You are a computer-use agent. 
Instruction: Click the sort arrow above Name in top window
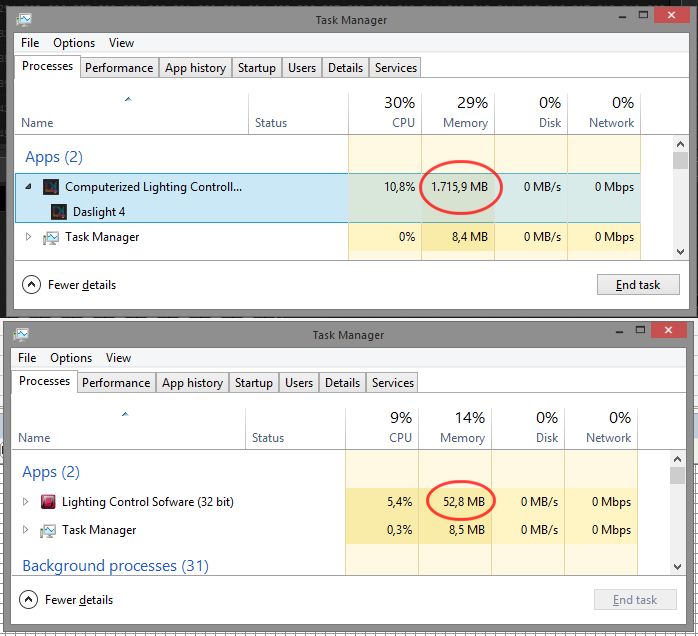pyautogui.click(x=128, y=99)
